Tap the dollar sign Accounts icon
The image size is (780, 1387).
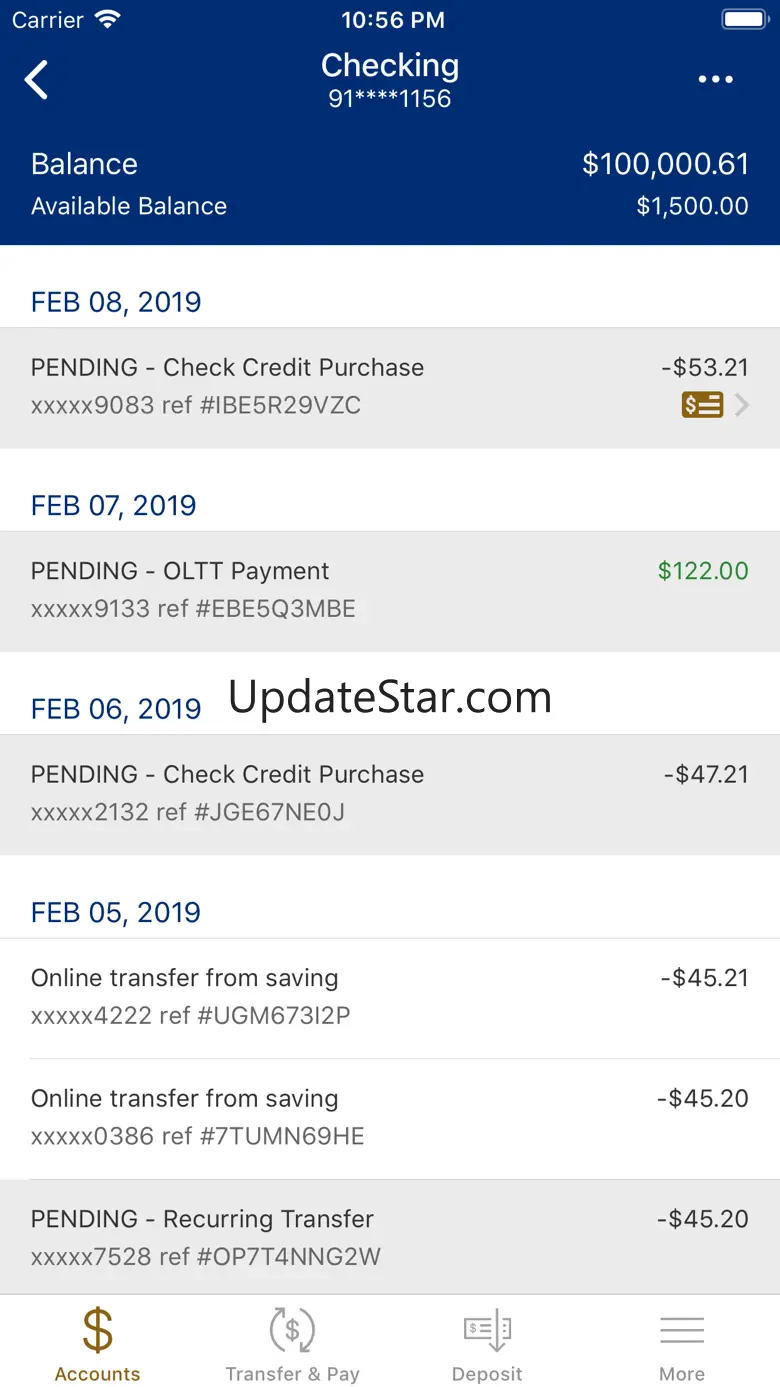(97, 1331)
